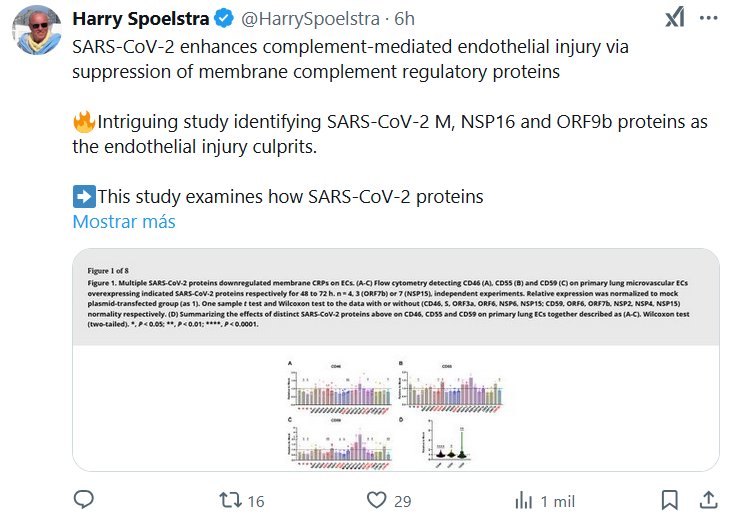The width and height of the screenshot is (740, 526).
Task: Click the like count of 29
Action: (403, 500)
